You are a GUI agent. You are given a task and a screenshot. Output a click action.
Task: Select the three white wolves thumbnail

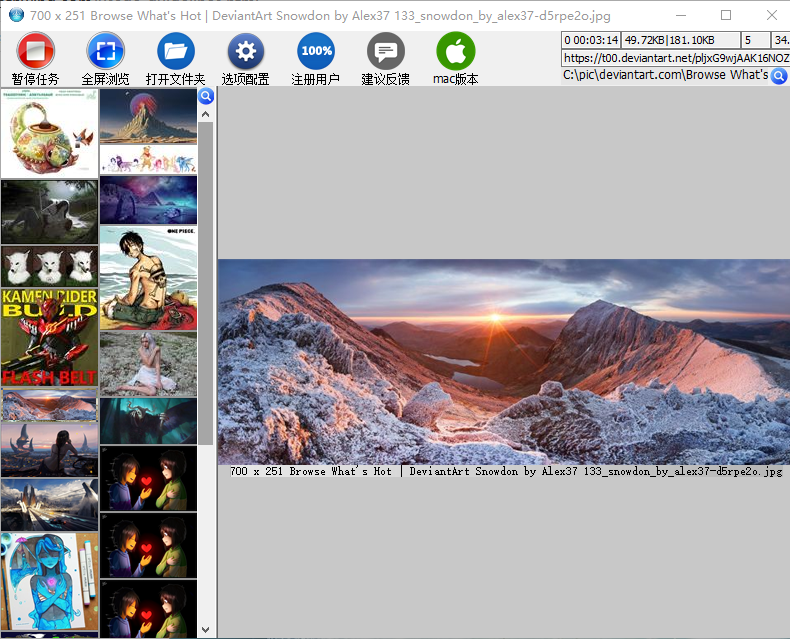49,267
